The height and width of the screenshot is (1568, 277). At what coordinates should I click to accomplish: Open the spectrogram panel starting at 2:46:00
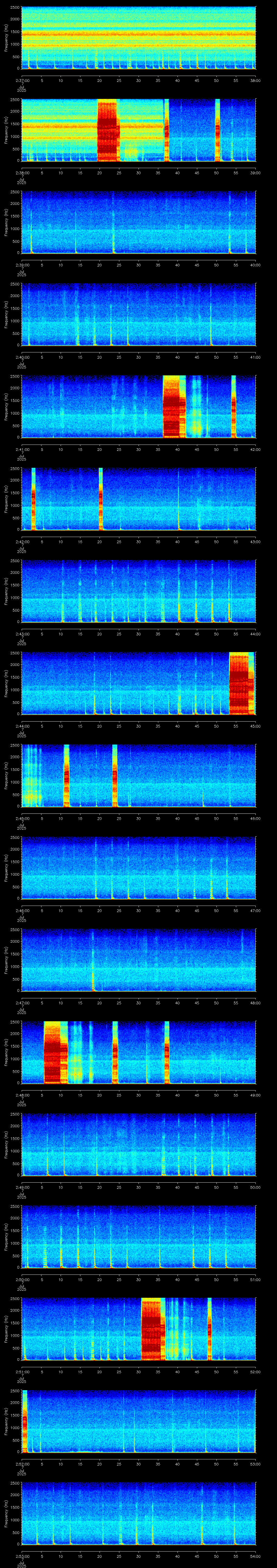pyautogui.click(x=138, y=868)
